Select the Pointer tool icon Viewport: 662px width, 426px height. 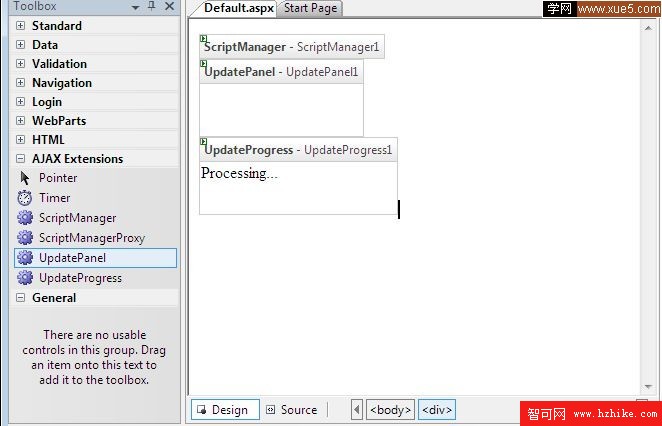(25, 178)
